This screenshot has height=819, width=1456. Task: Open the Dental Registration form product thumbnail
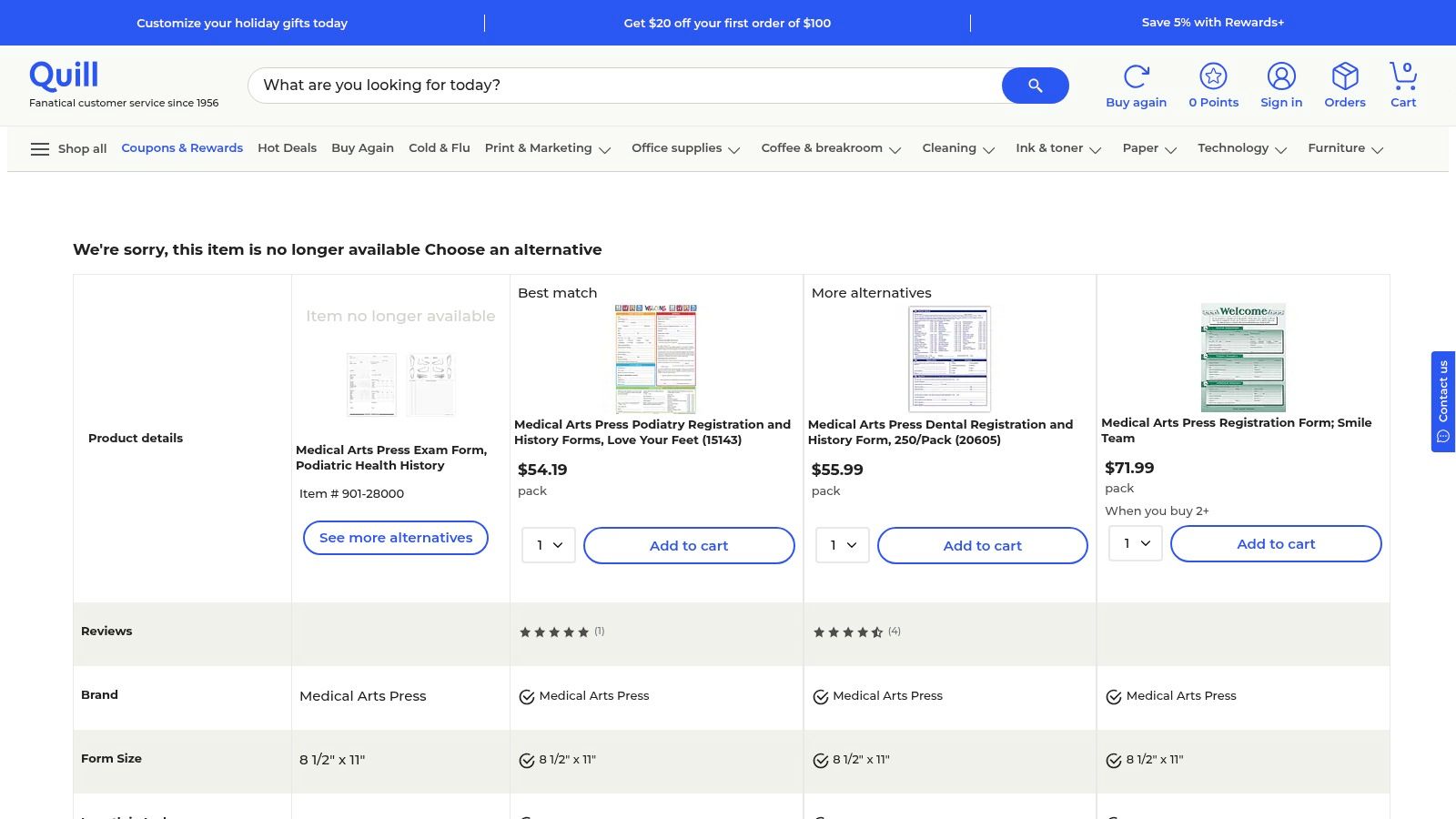tap(949, 359)
